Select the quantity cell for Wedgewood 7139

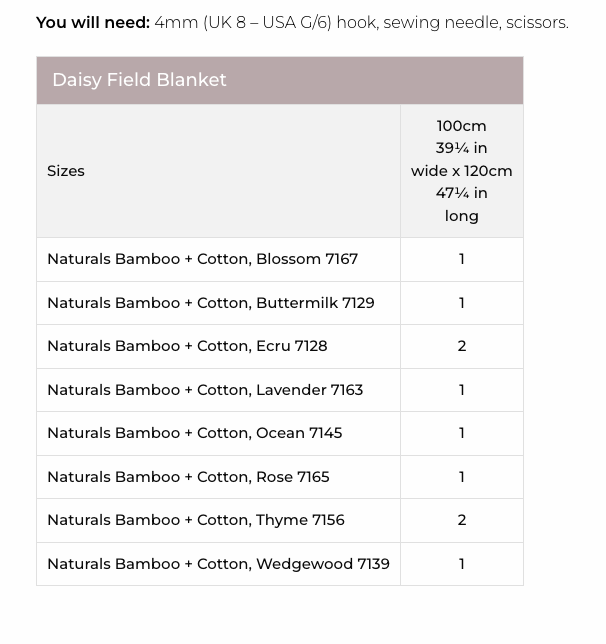(461, 564)
